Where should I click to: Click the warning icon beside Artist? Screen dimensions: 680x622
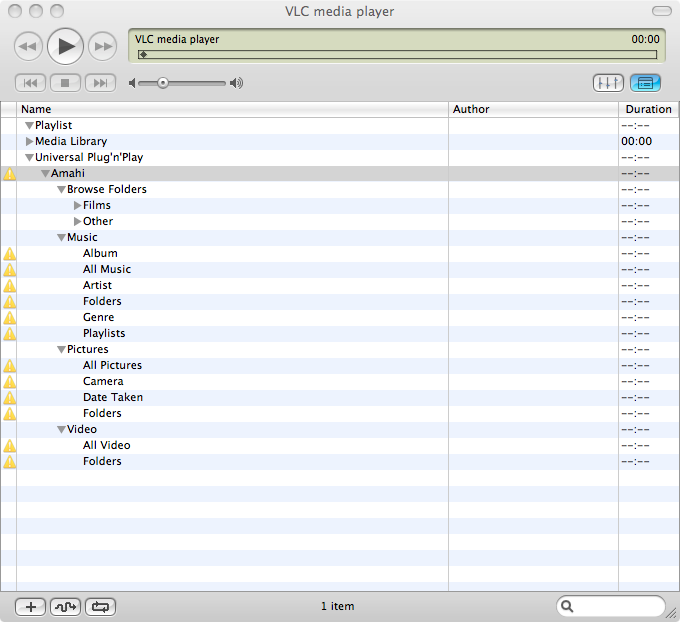[10, 286]
